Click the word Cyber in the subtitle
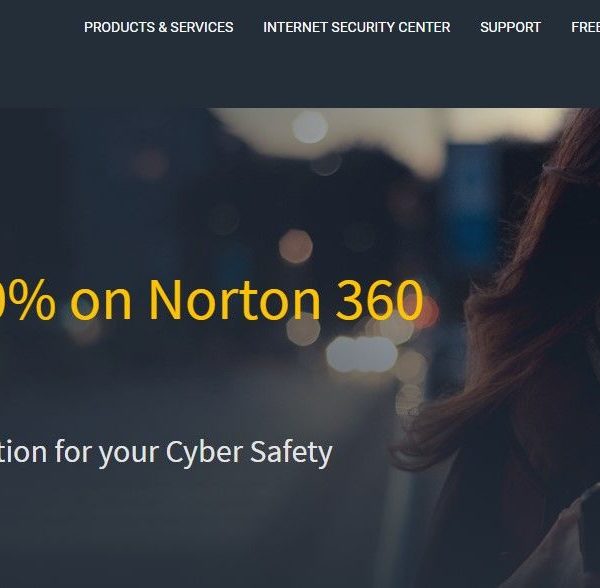 (x=204, y=453)
